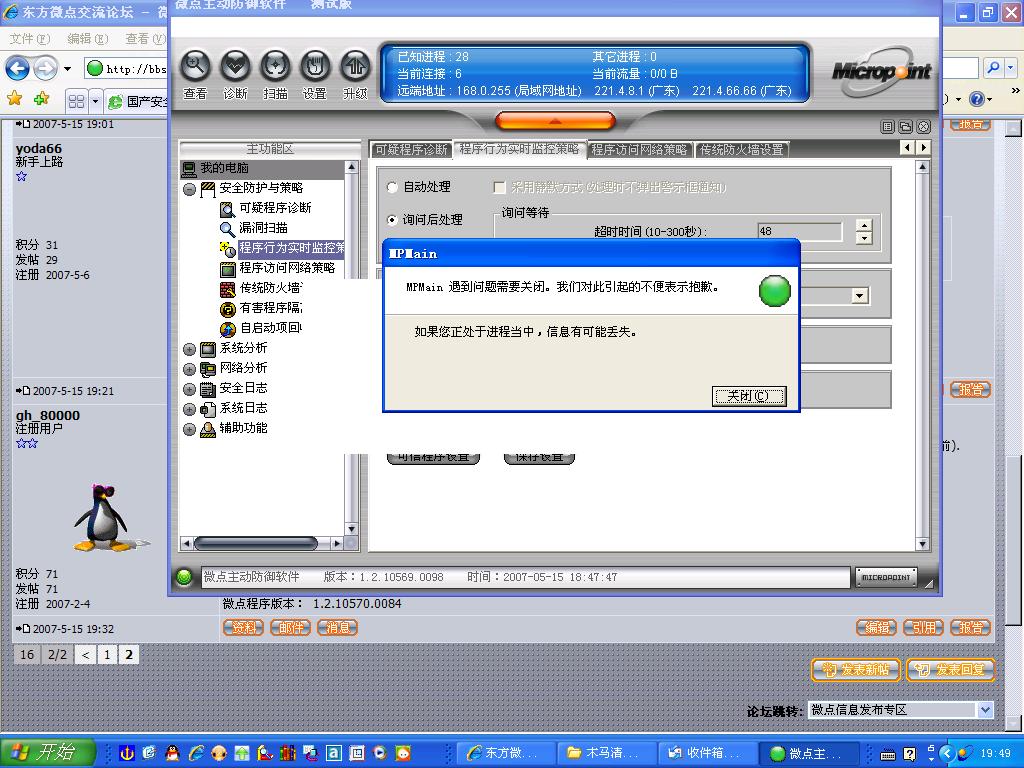Click 关闭(C) in the MPMain error dialog
This screenshot has width=1024, height=768.
748,396
